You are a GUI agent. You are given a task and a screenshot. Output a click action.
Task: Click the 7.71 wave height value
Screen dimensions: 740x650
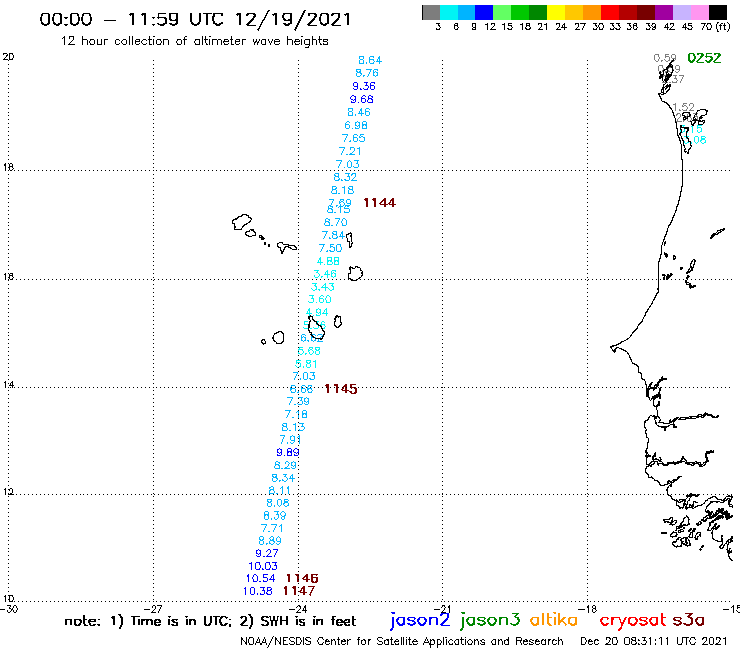272,529
